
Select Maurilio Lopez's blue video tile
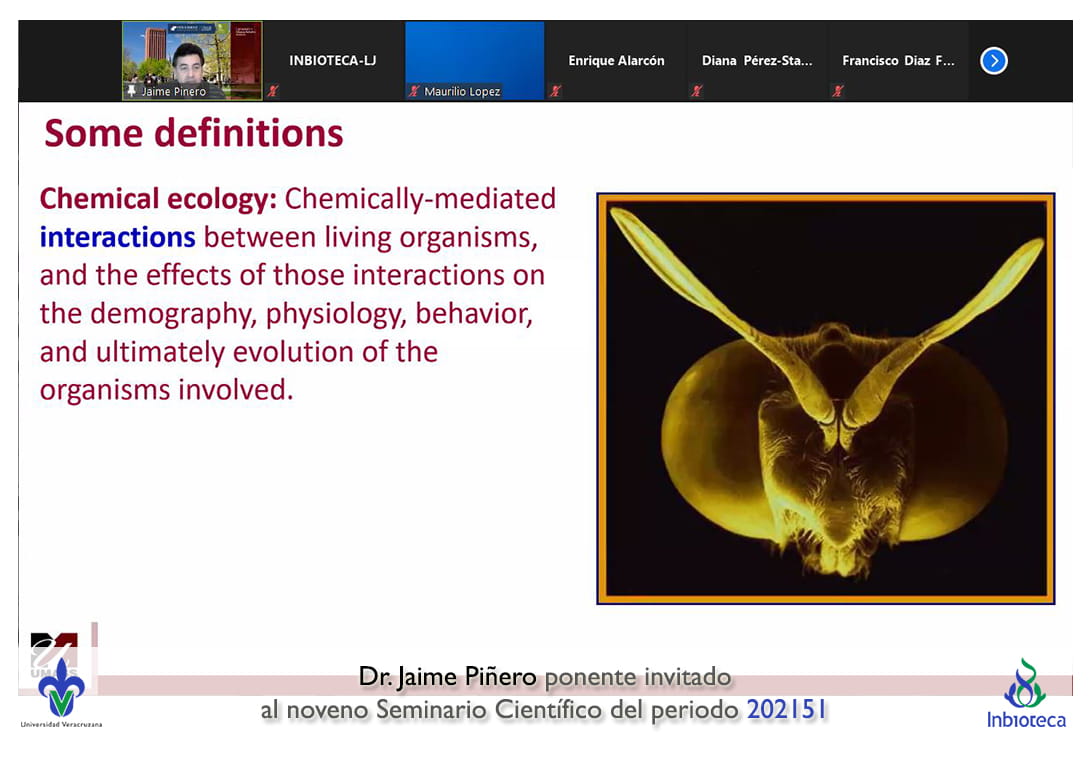click(474, 55)
